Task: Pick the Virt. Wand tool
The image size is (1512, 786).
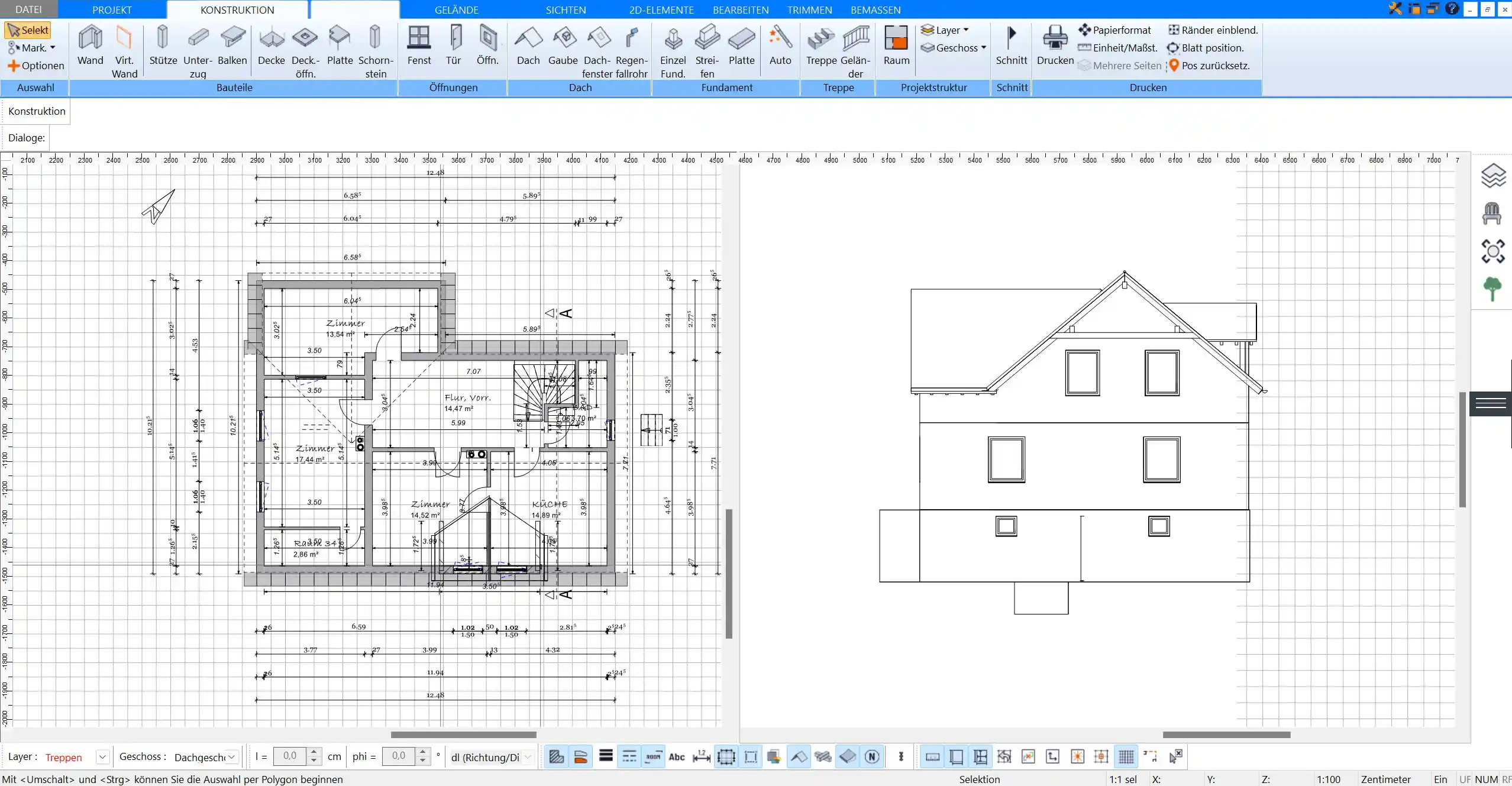Action: (124, 51)
